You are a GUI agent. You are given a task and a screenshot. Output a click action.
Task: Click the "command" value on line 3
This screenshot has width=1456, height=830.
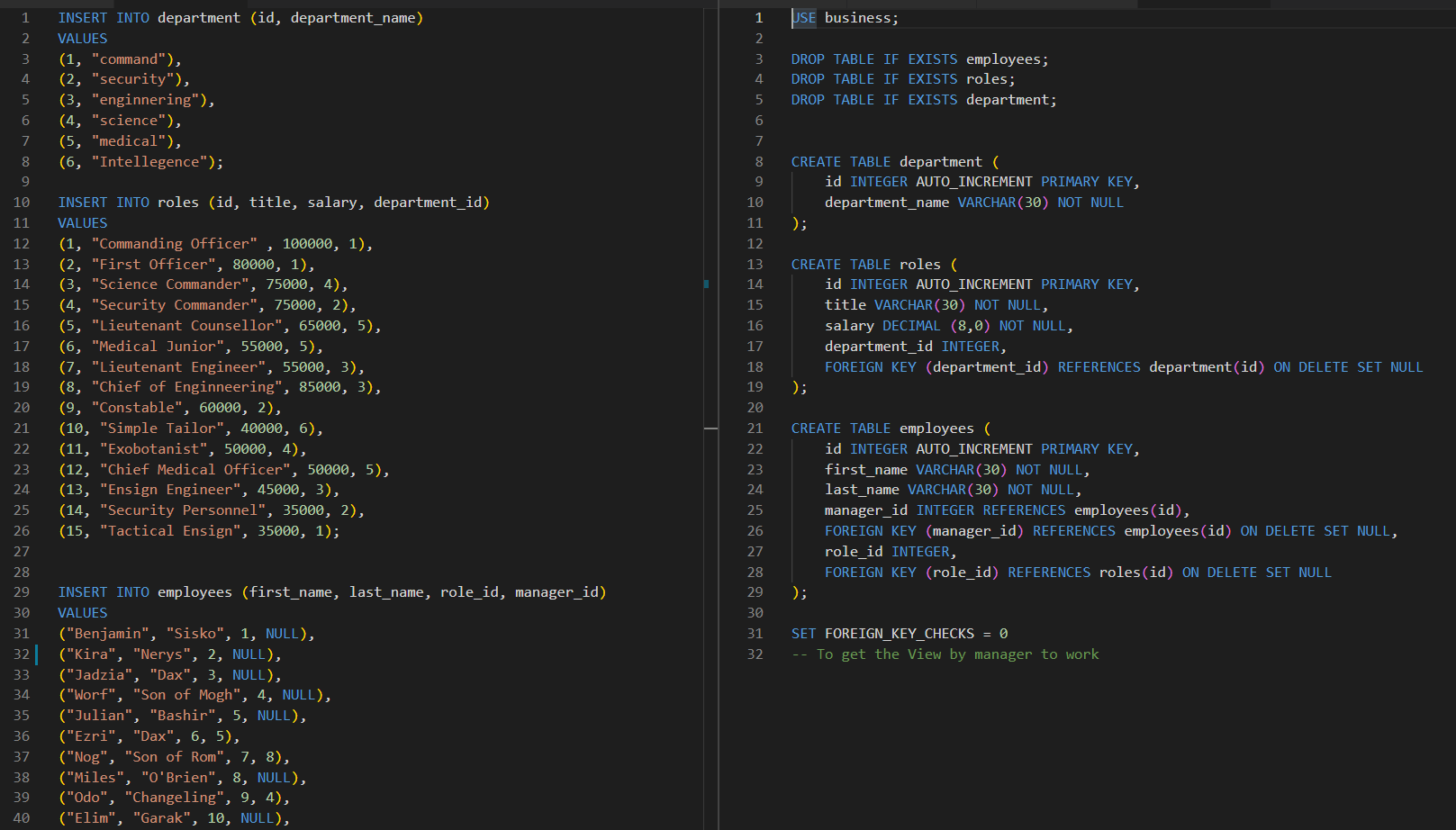tap(132, 59)
